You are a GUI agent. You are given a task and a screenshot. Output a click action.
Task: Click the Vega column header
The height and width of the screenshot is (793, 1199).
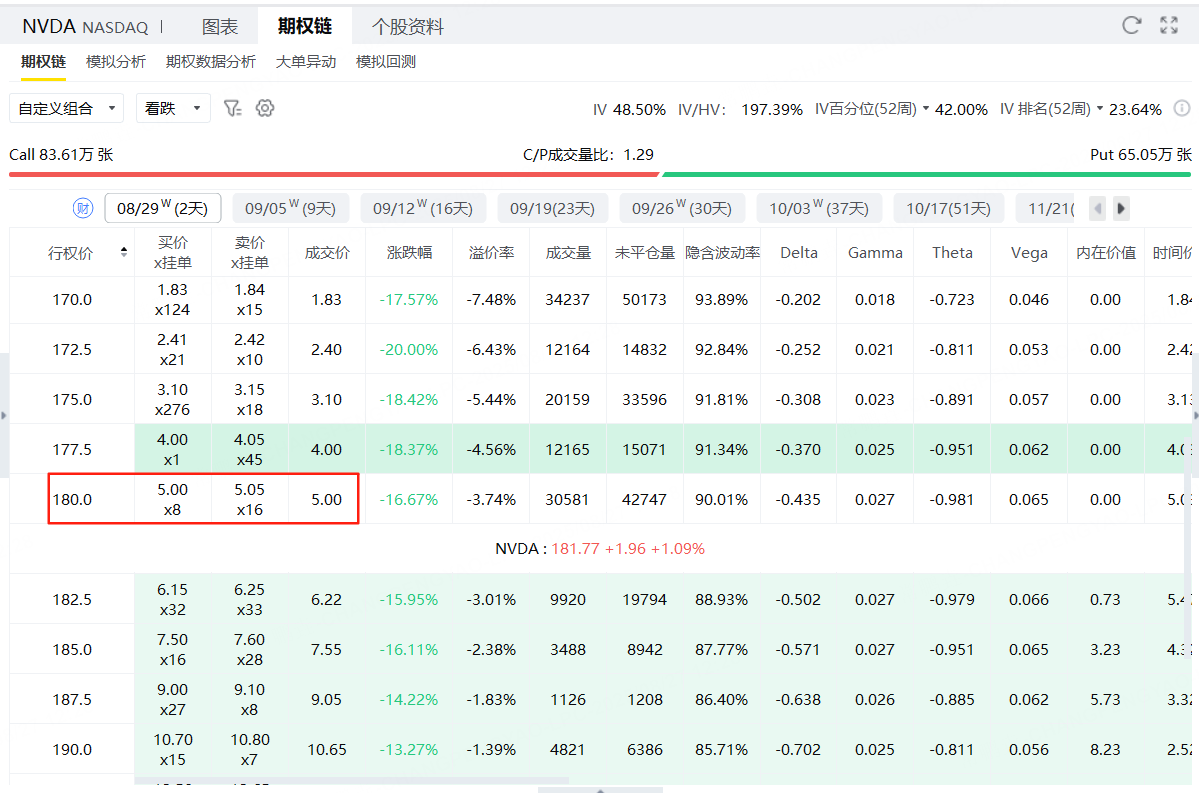pos(1029,252)
